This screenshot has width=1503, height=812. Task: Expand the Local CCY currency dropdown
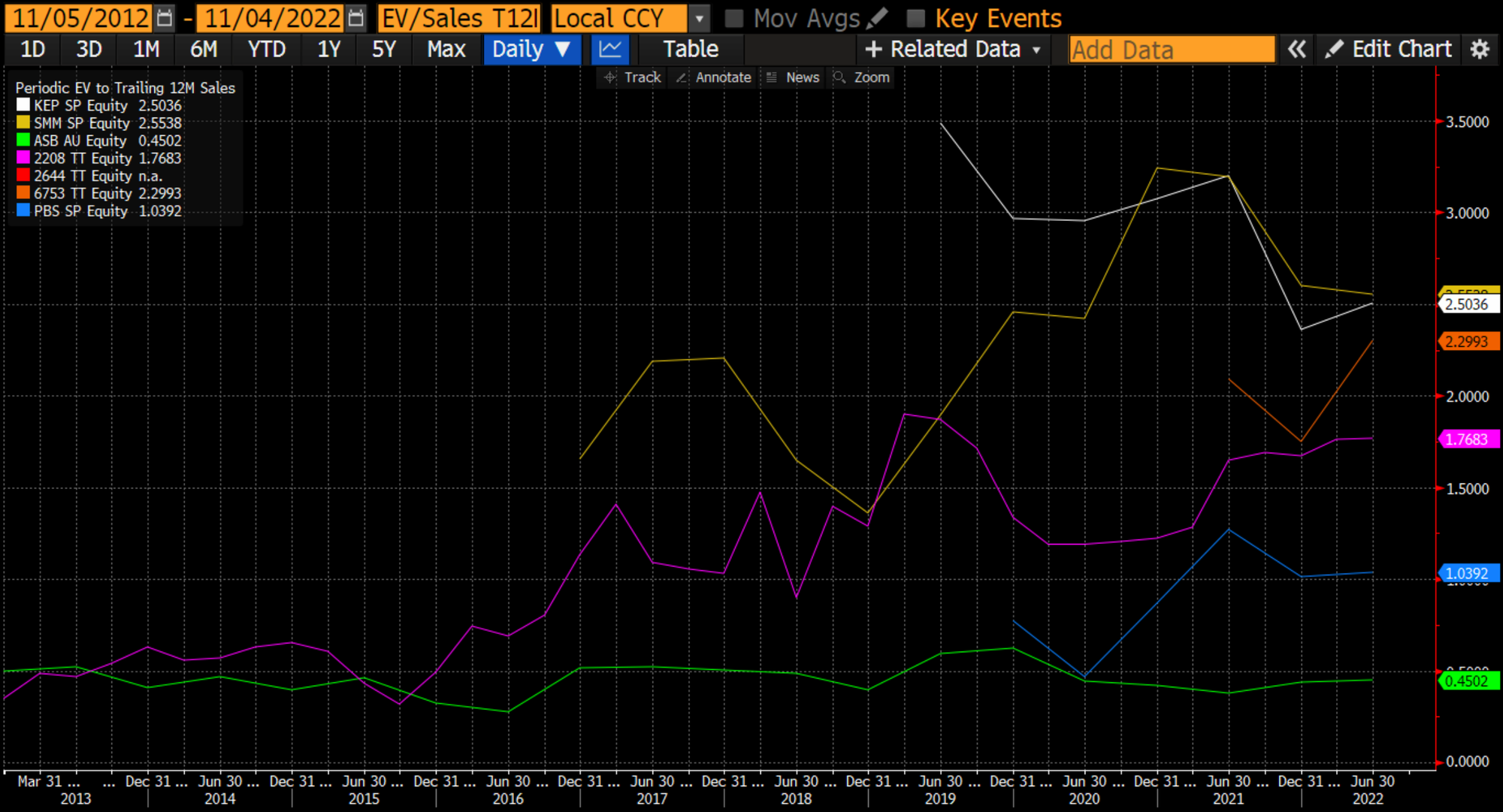coord(699,18)
